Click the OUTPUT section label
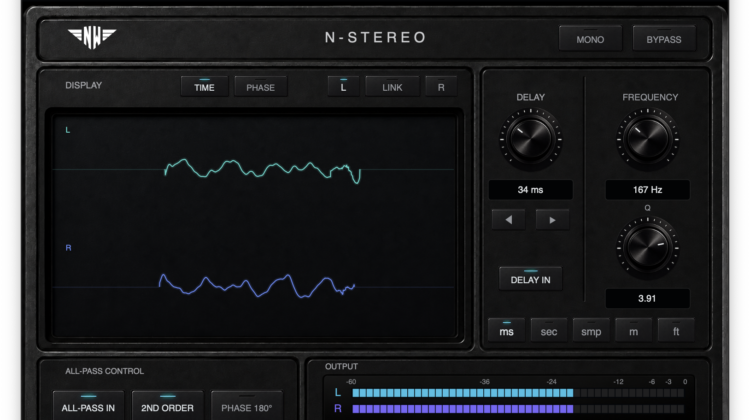 pyautogui.click(x=342, y=366)
